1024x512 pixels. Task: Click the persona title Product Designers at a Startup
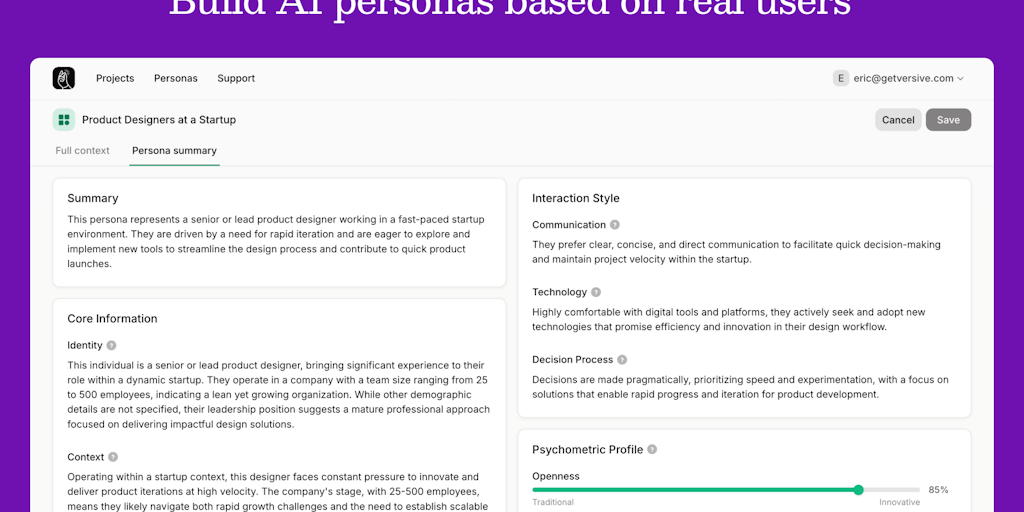[159, 120]
